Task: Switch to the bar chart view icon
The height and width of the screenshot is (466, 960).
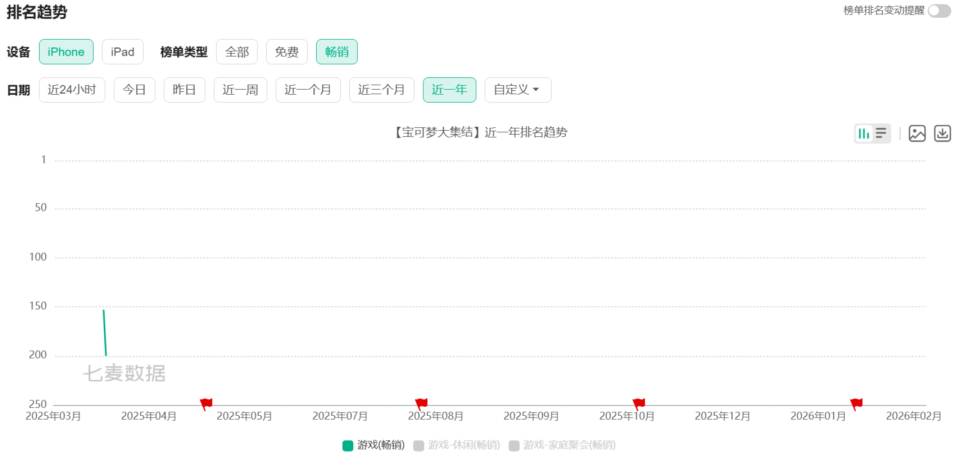Action: (864, 133)
